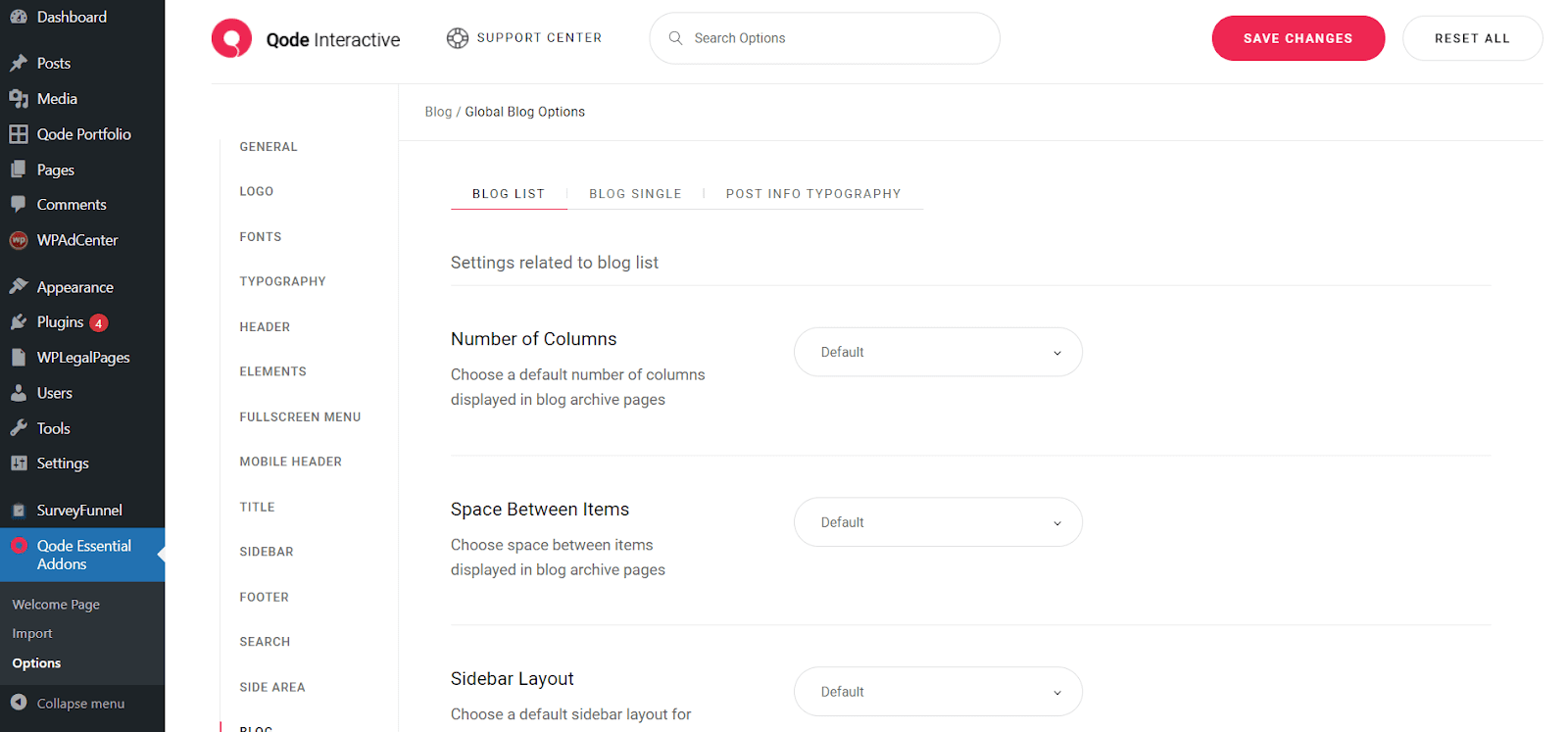Click the Comments bubble icon

pyautogui.click(x=19, y=205)
